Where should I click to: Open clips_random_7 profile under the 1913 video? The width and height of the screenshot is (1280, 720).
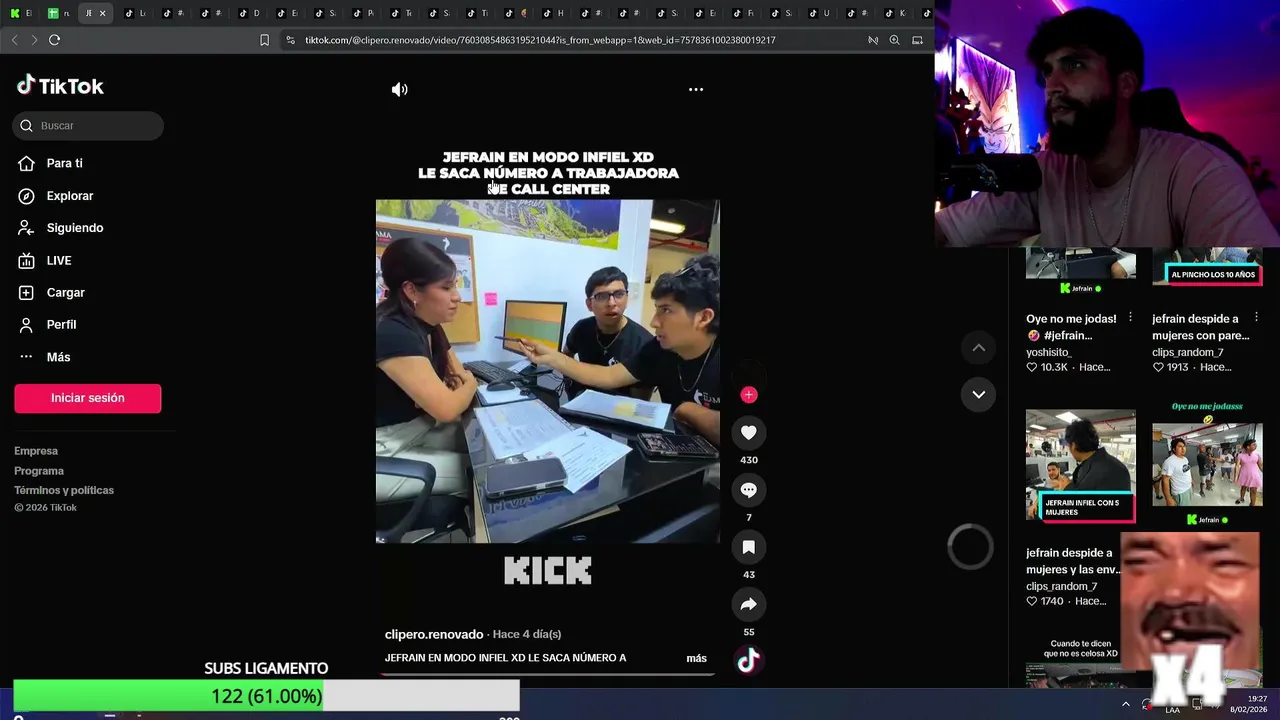1188,352
